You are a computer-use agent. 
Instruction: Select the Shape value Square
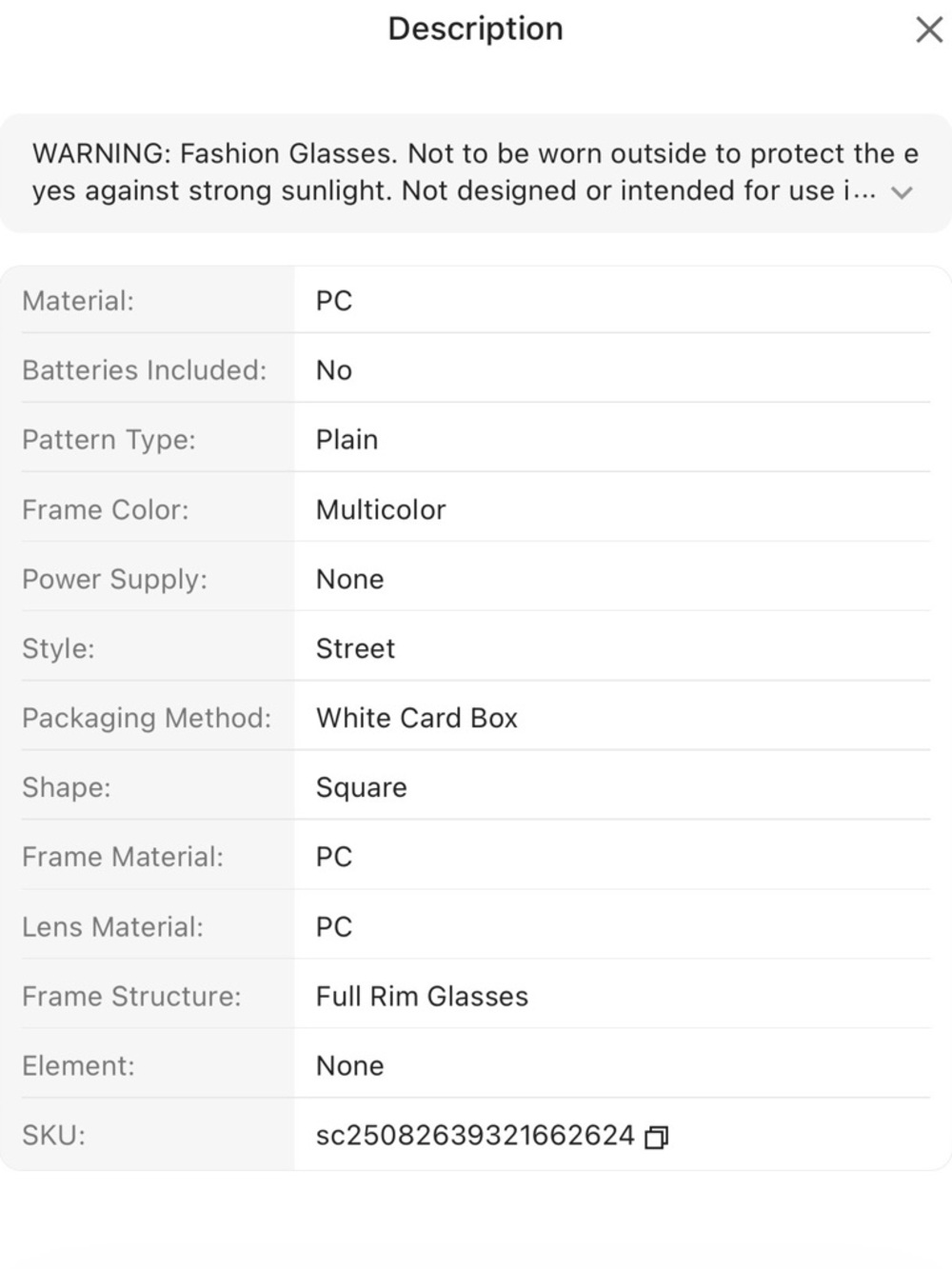tap(362, 788)
